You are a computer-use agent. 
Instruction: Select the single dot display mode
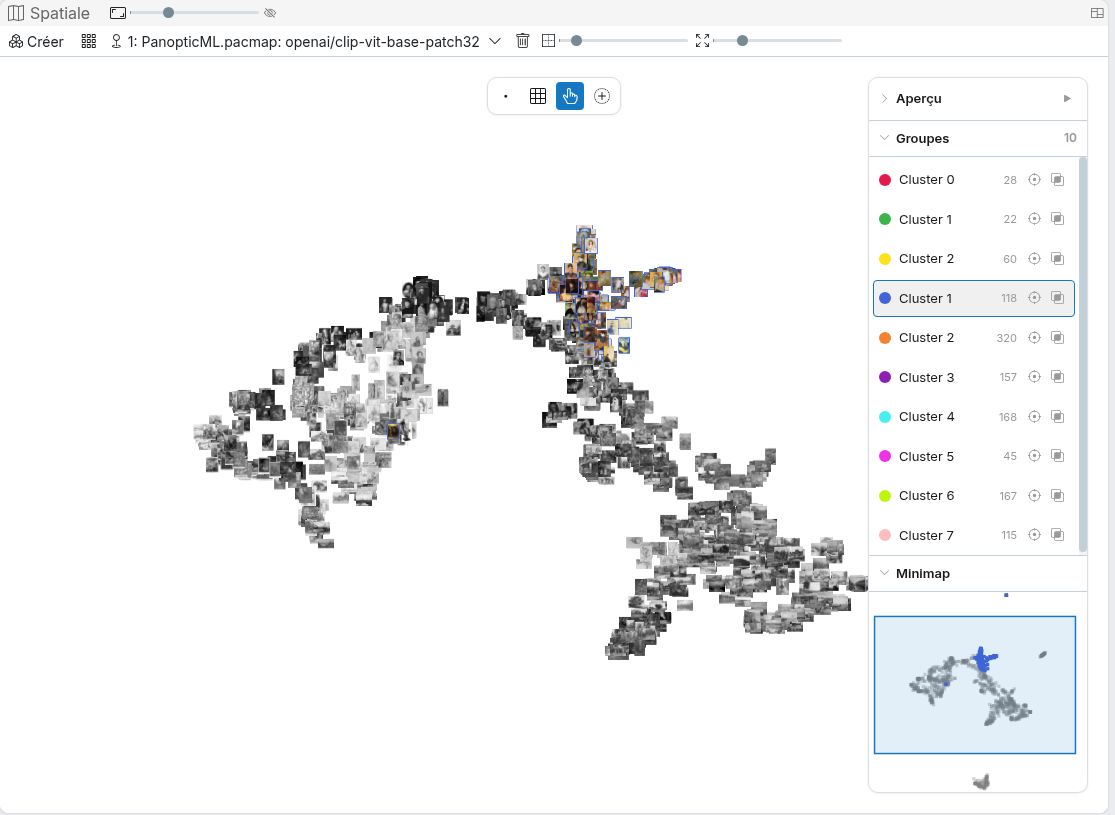[506, 96]
